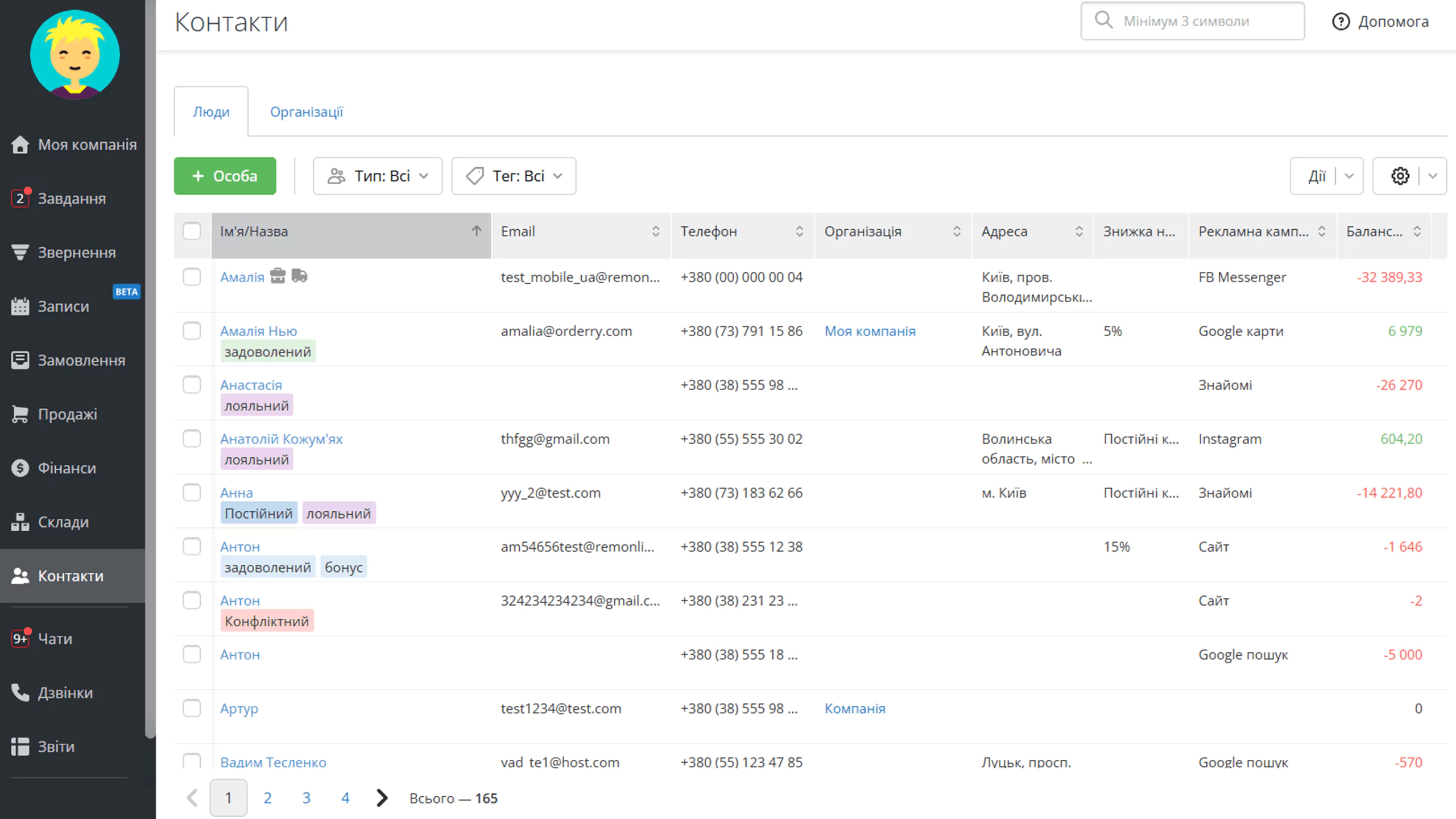1456x819 pixels.
Task: Tick checkbox for Антон with 15% discount
Action: (x=192, y=547)
